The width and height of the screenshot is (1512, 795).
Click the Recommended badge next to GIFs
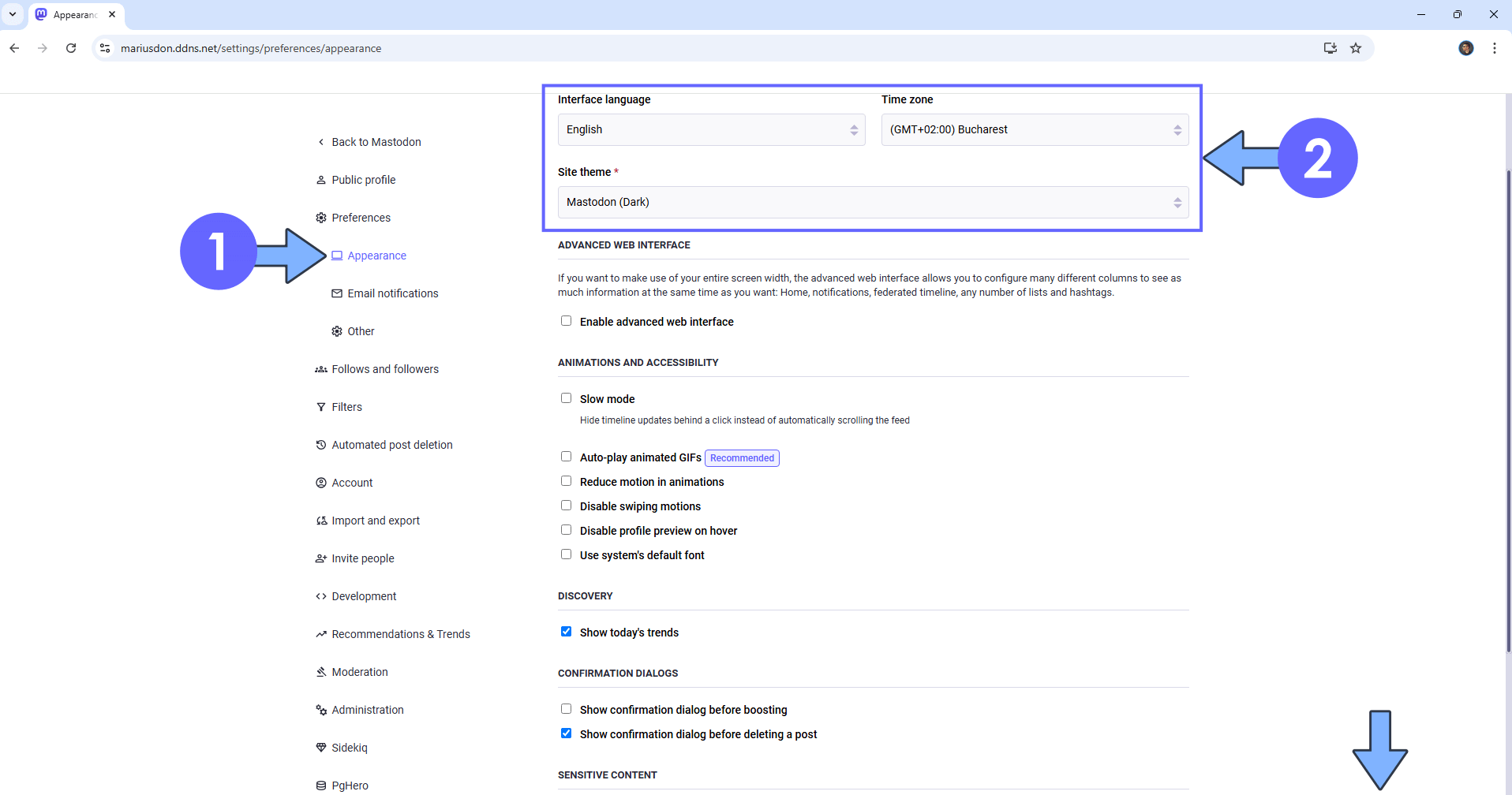tap(742, 458)
